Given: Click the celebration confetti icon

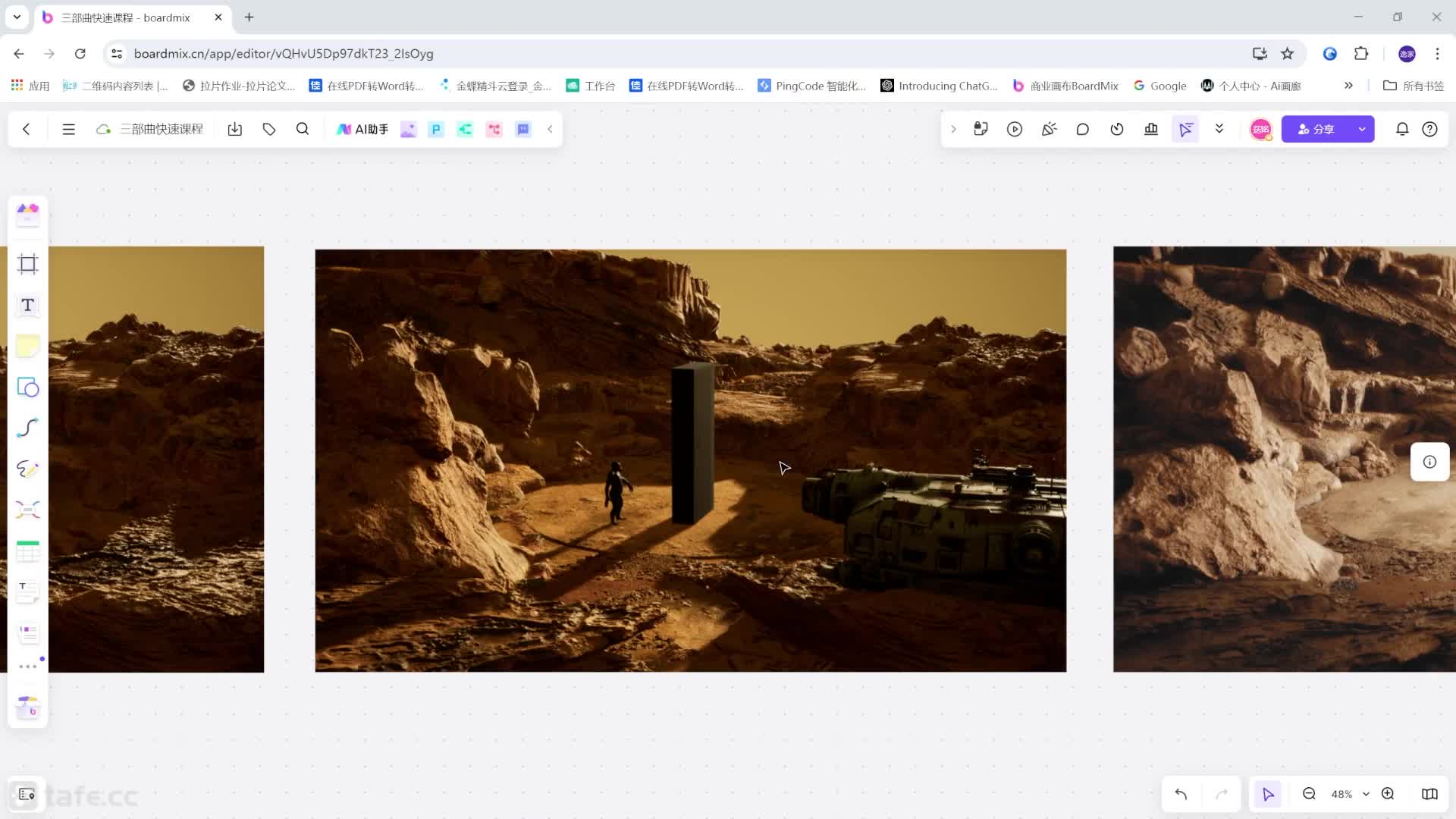Looking at the screenshot, I should pos(1049,130).
